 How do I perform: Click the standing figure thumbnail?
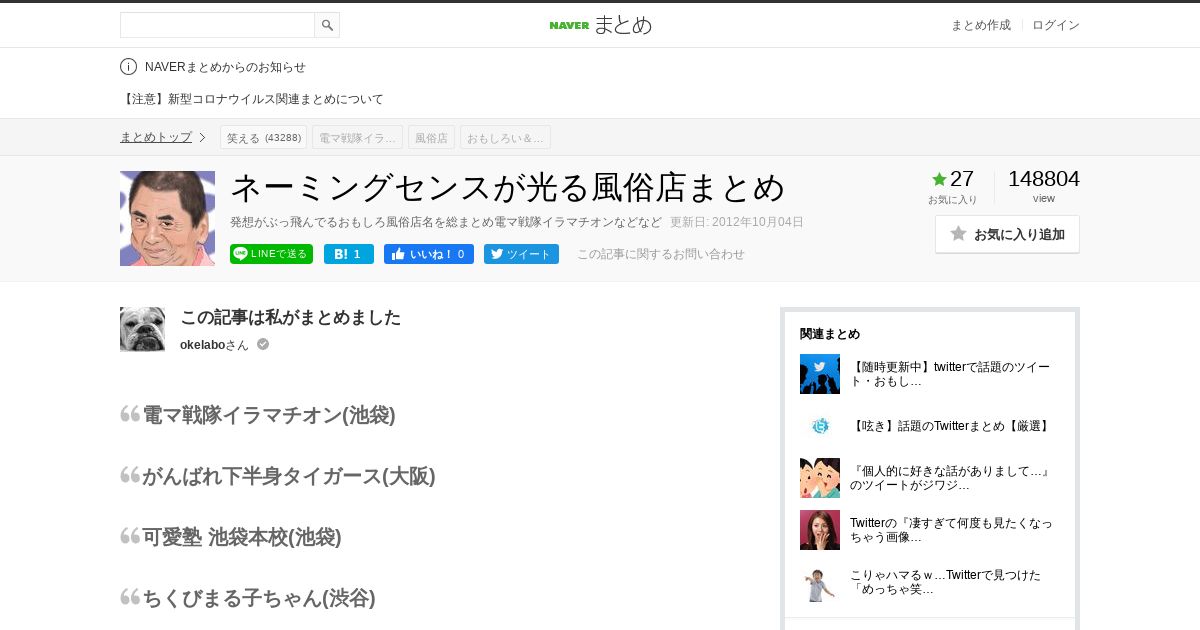[820, 582]
